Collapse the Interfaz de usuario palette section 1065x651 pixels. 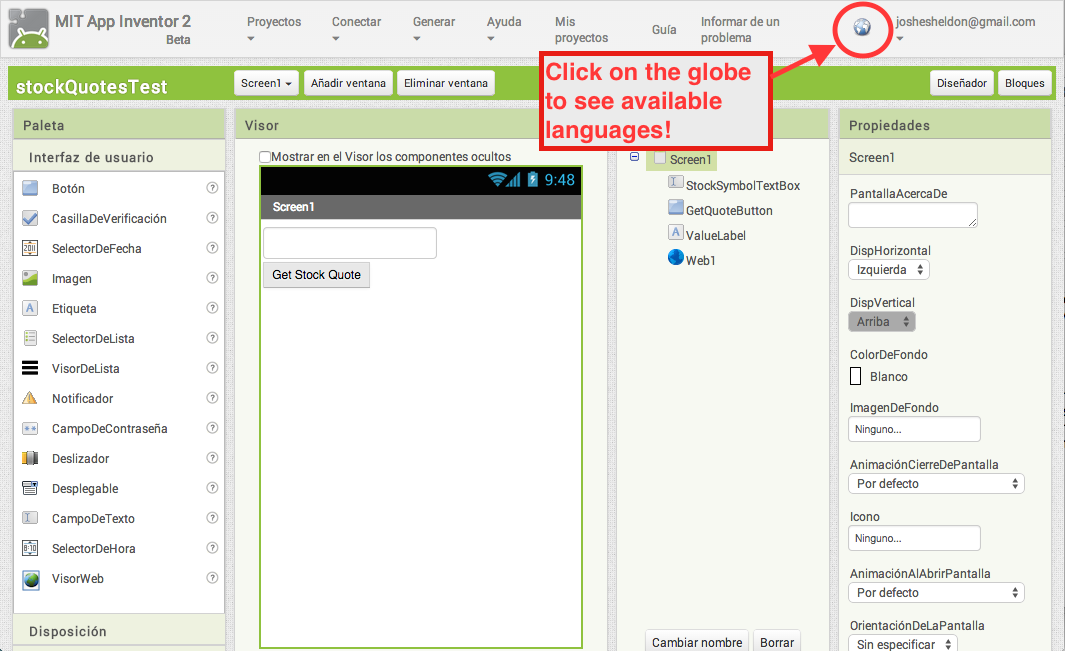[x=119, y=157]
